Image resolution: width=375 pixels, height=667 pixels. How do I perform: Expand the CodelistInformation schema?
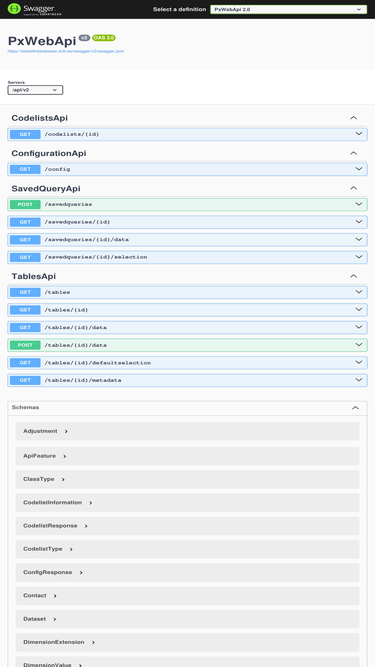tap(58, 503)
